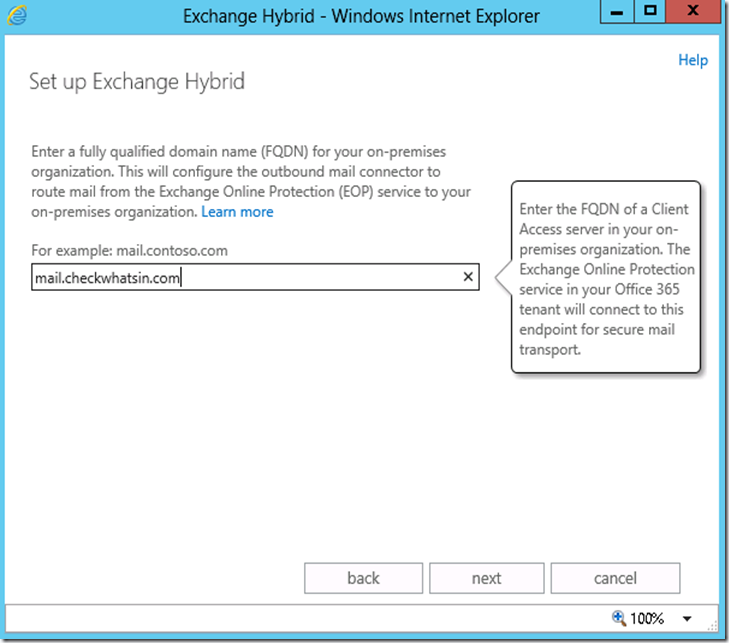Viewport: 729px width, 643px height.
Task: Open the zoom level dropdown arrow
Action: pos(687,619)
